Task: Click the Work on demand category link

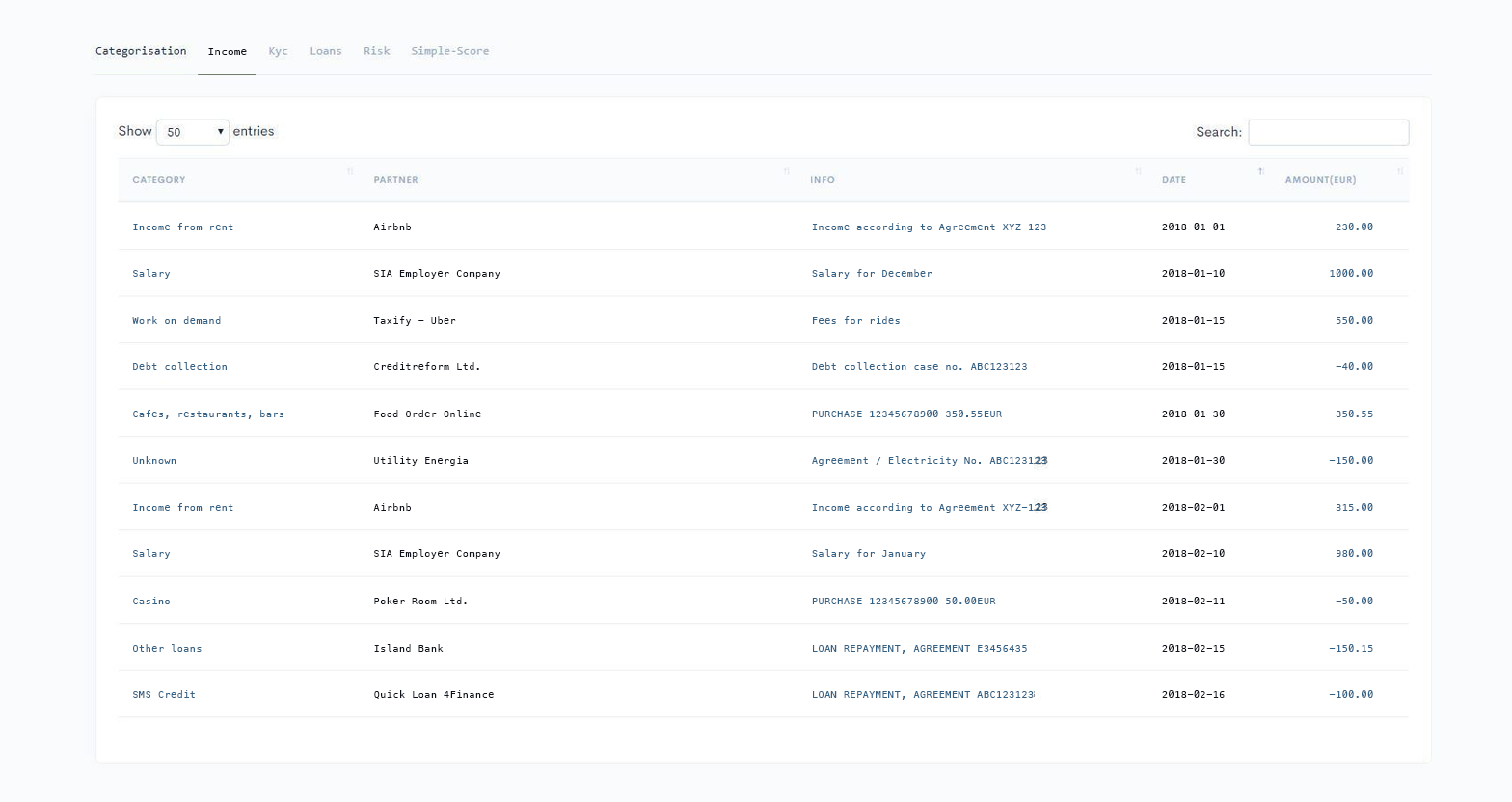Action: click(176, 321)
